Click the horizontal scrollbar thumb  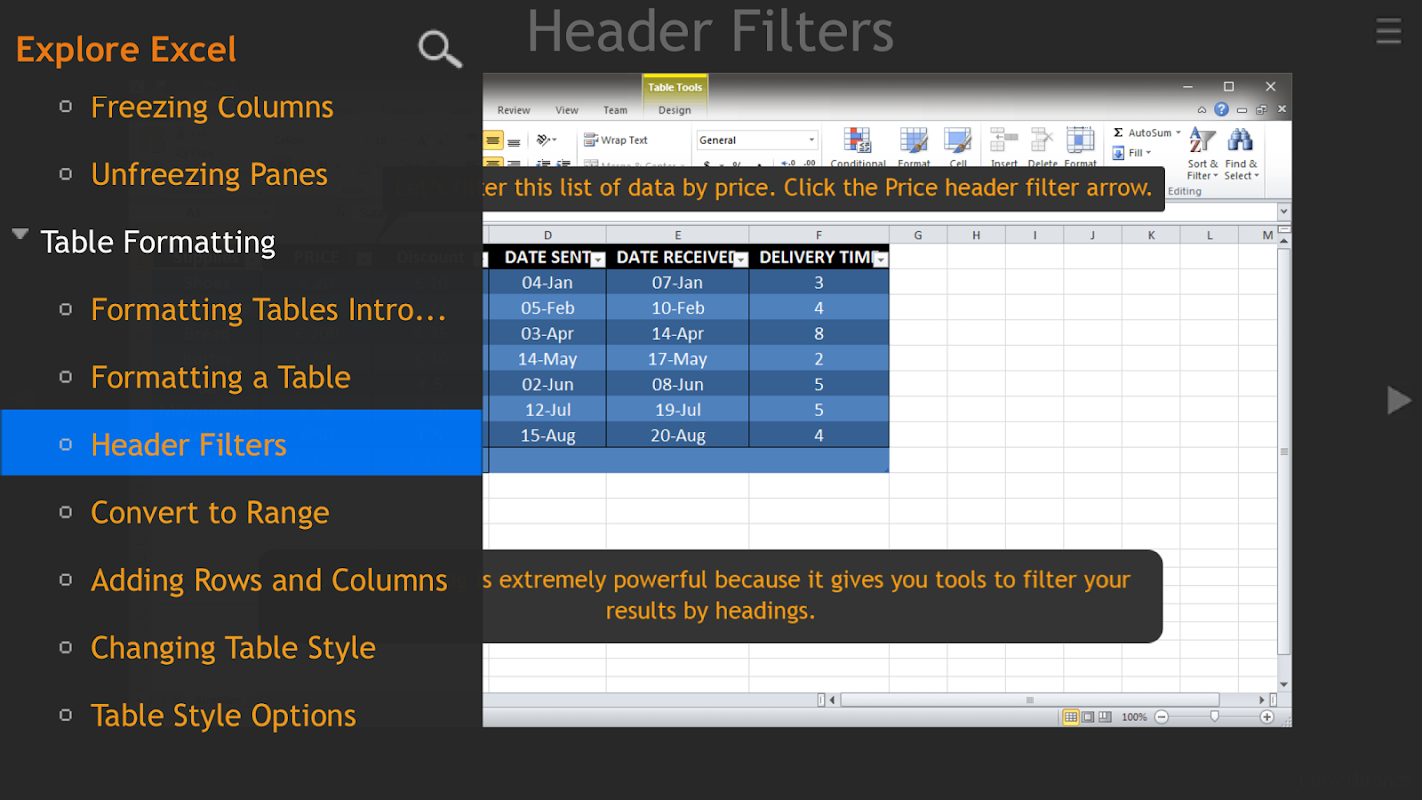coord(1030,700)
